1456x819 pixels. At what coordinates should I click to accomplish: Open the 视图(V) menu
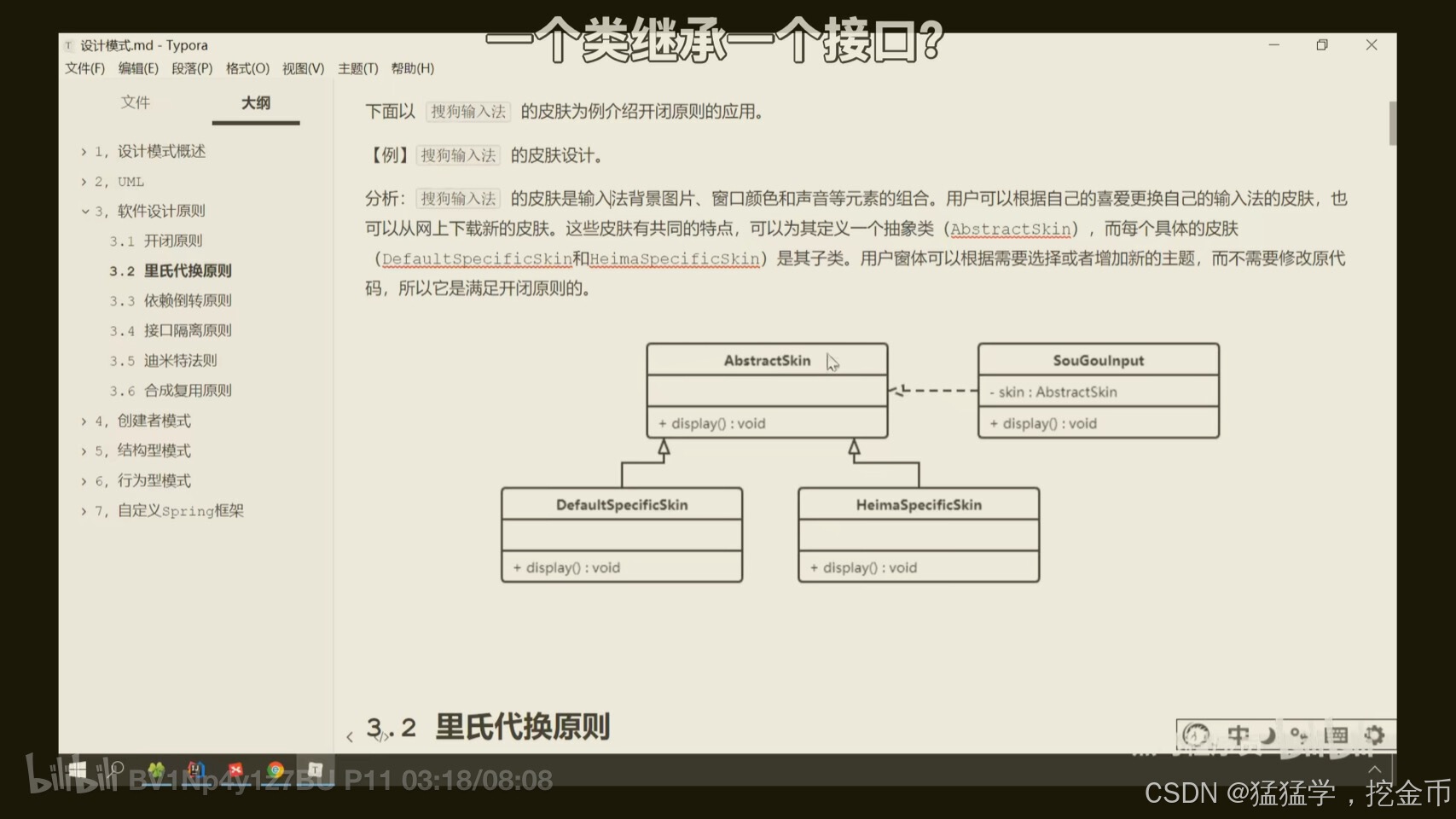coord(303,68)
